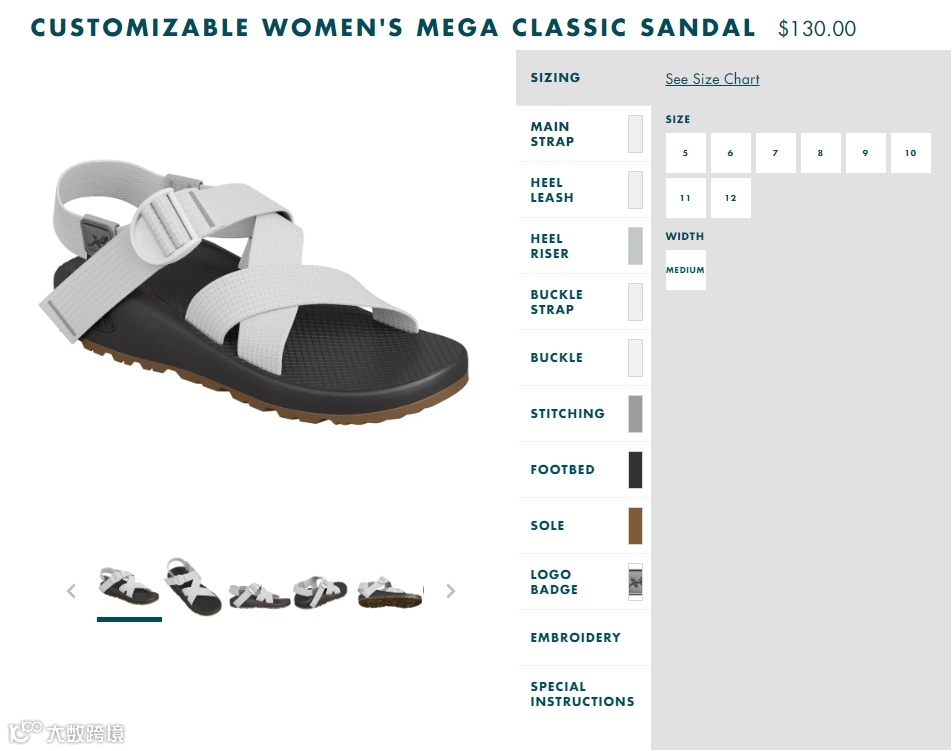Click the next thumbnail arrow
This screenshot has height=751, width=952.
click(450, 591)
